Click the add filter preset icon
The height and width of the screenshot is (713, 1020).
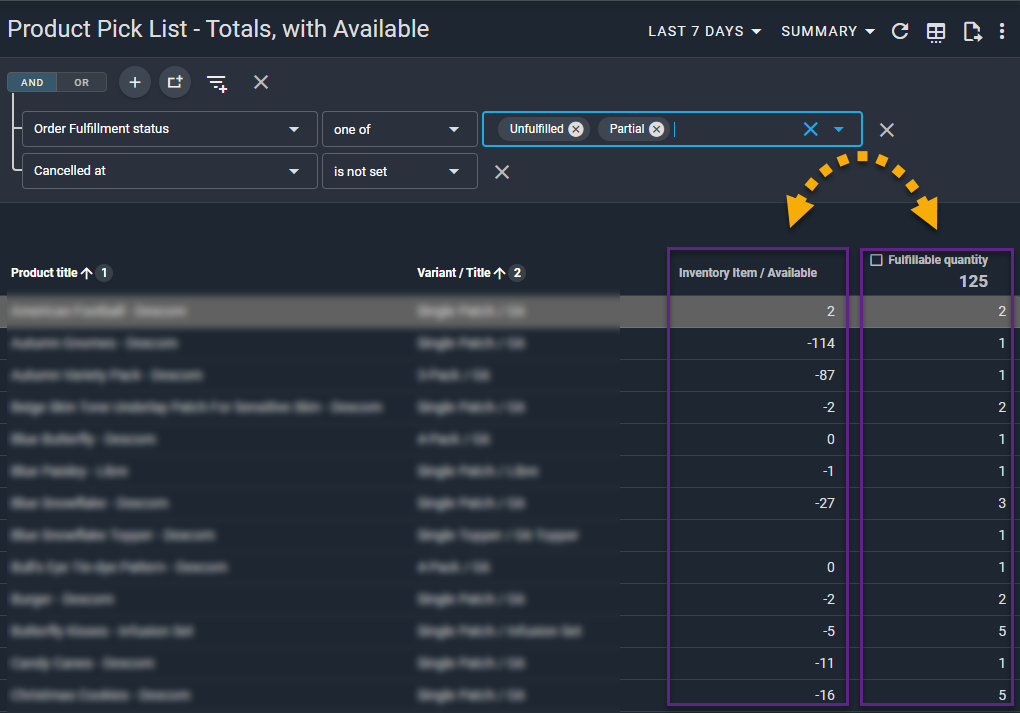[x=217, y=83]
